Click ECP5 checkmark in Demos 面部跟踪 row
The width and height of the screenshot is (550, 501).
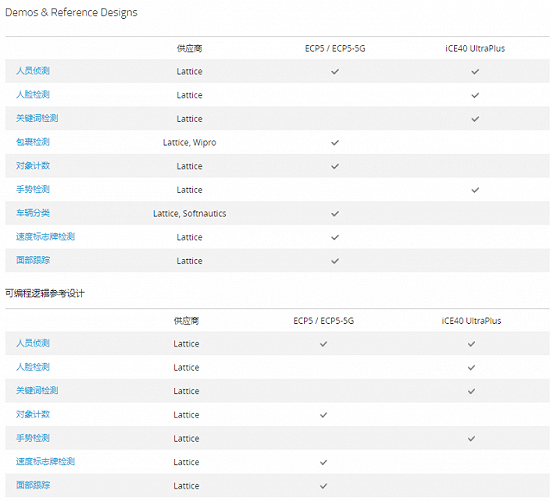335,261
